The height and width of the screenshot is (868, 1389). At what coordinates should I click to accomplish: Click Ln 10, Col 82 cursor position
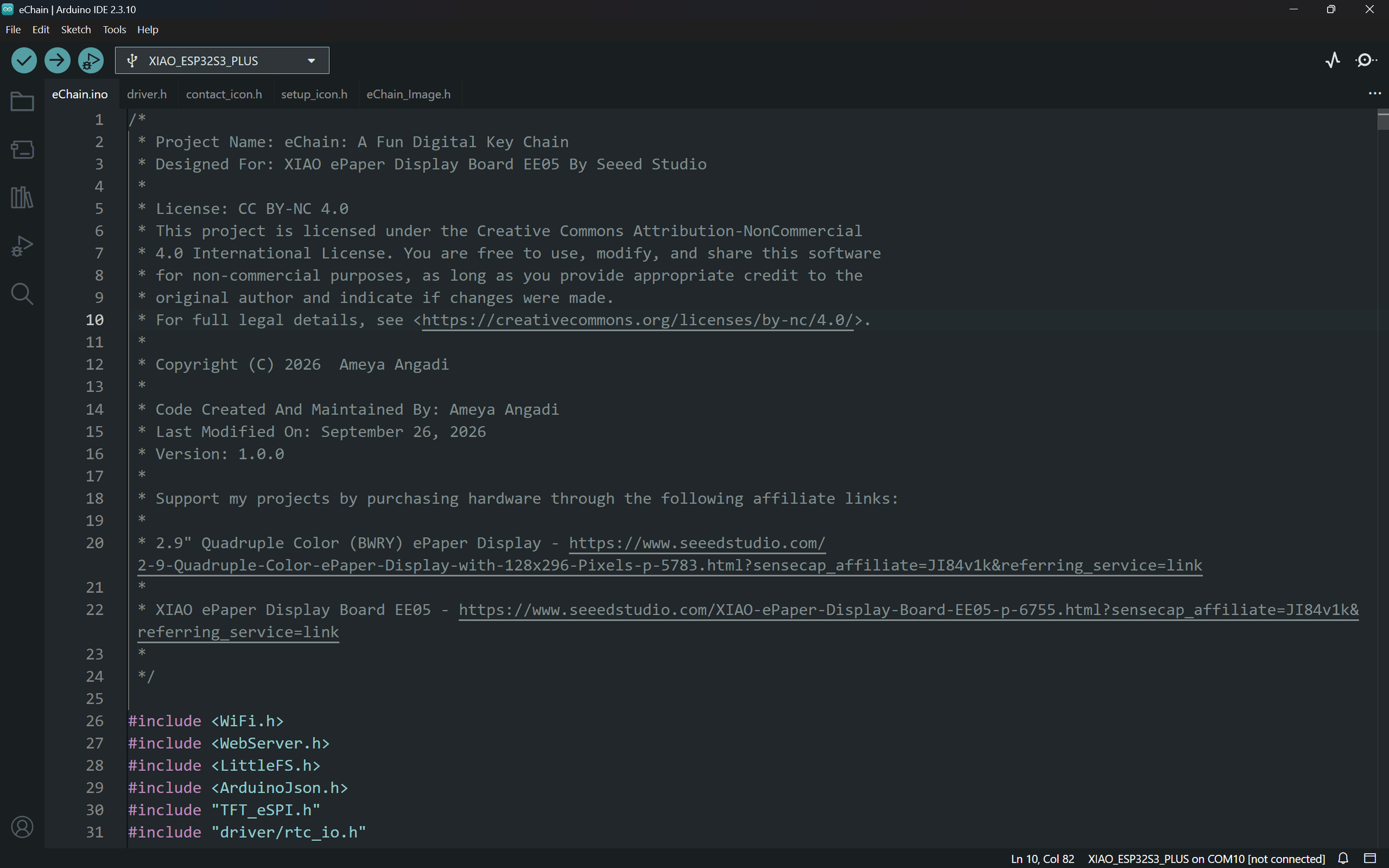tap(1042, 859)
